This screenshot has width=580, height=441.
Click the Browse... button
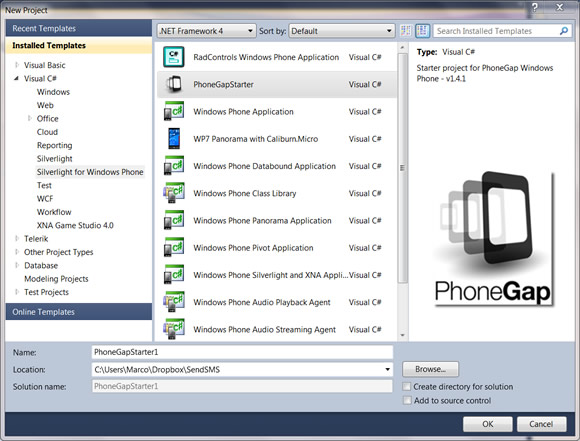pyautogui.click(x=431, y=369)
